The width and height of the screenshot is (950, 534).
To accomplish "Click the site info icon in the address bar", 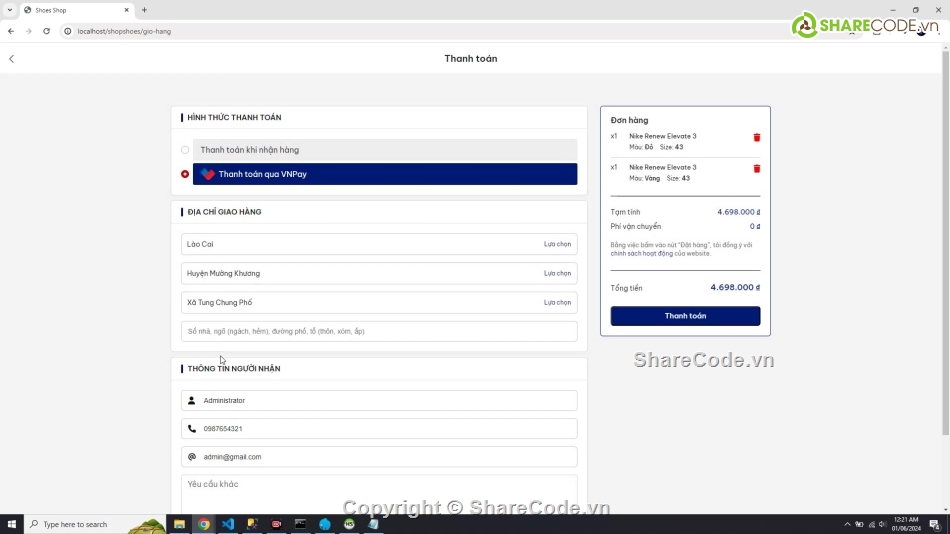I will pos(68,31).
